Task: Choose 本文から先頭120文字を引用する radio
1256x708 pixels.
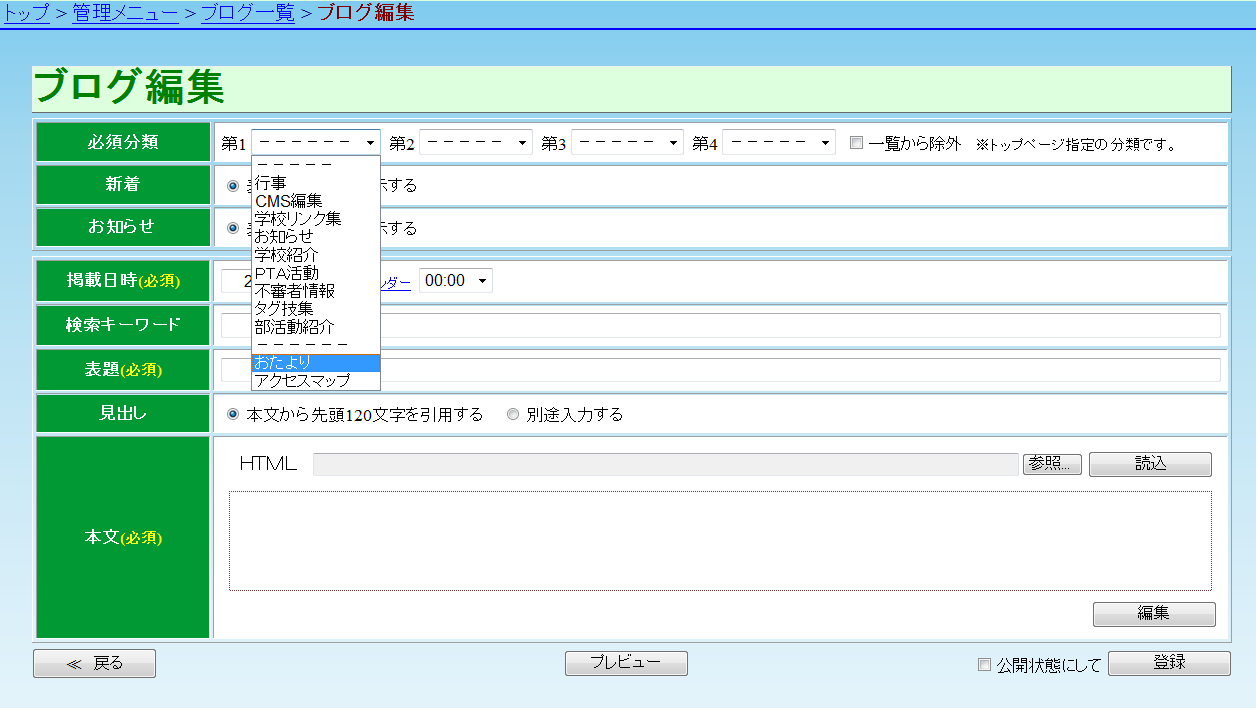Action: [x=233, y=414]
